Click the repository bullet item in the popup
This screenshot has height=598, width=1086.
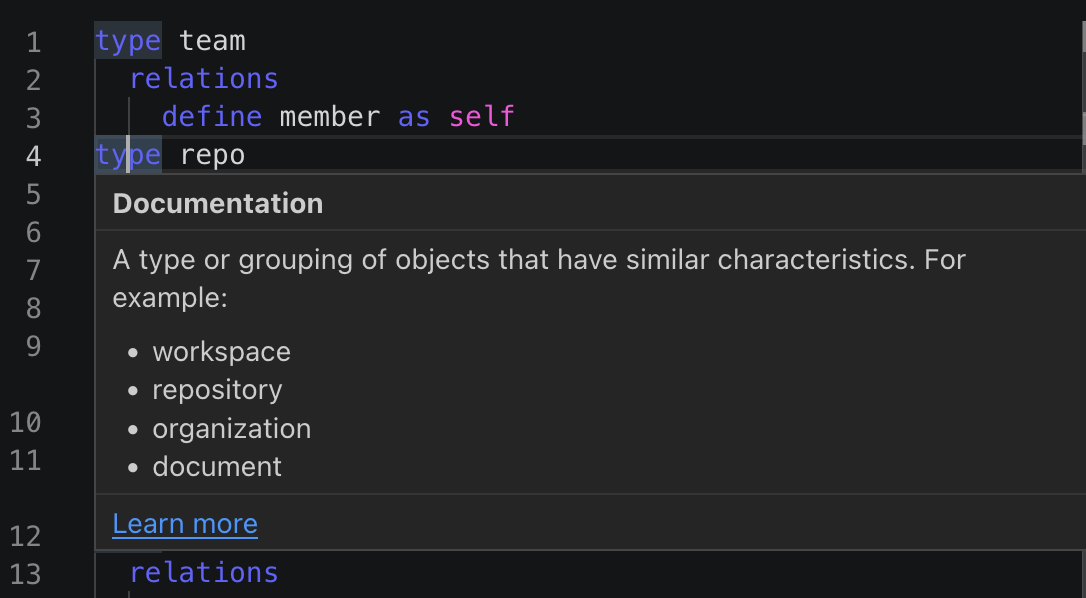point(217,390)
